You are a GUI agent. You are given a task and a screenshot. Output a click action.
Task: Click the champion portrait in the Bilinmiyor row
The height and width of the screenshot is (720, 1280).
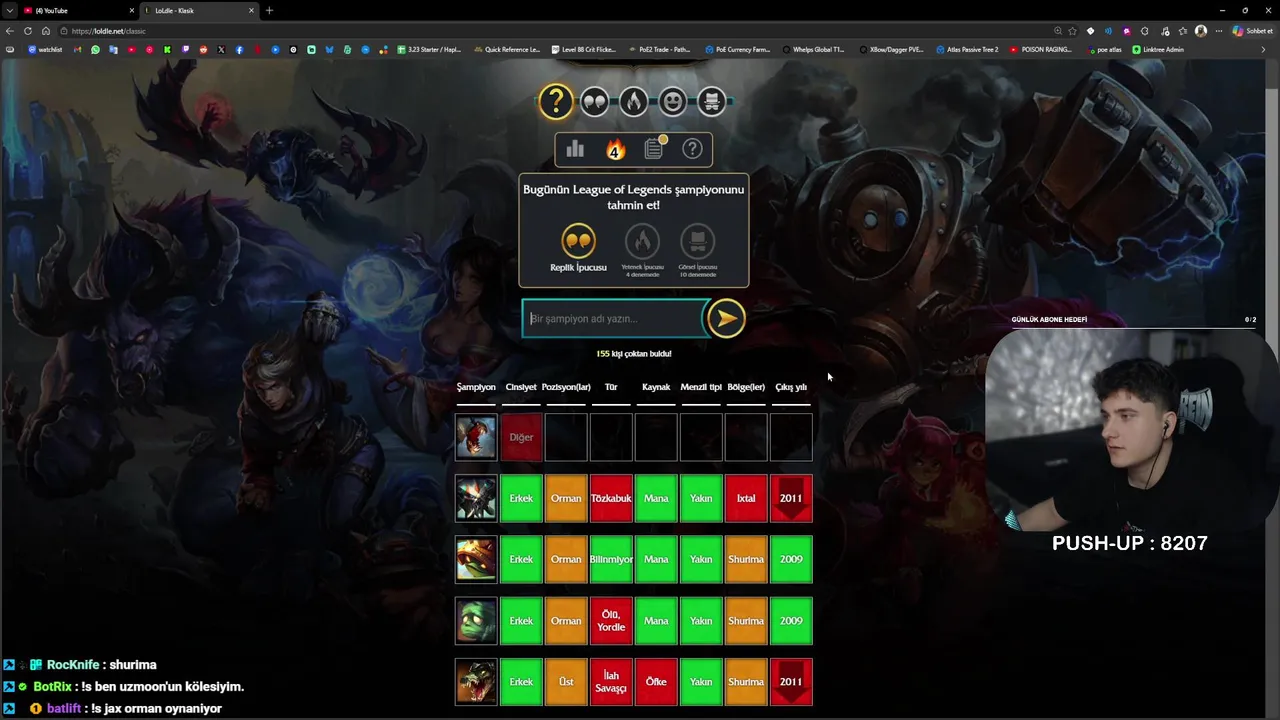click(476, 559)
